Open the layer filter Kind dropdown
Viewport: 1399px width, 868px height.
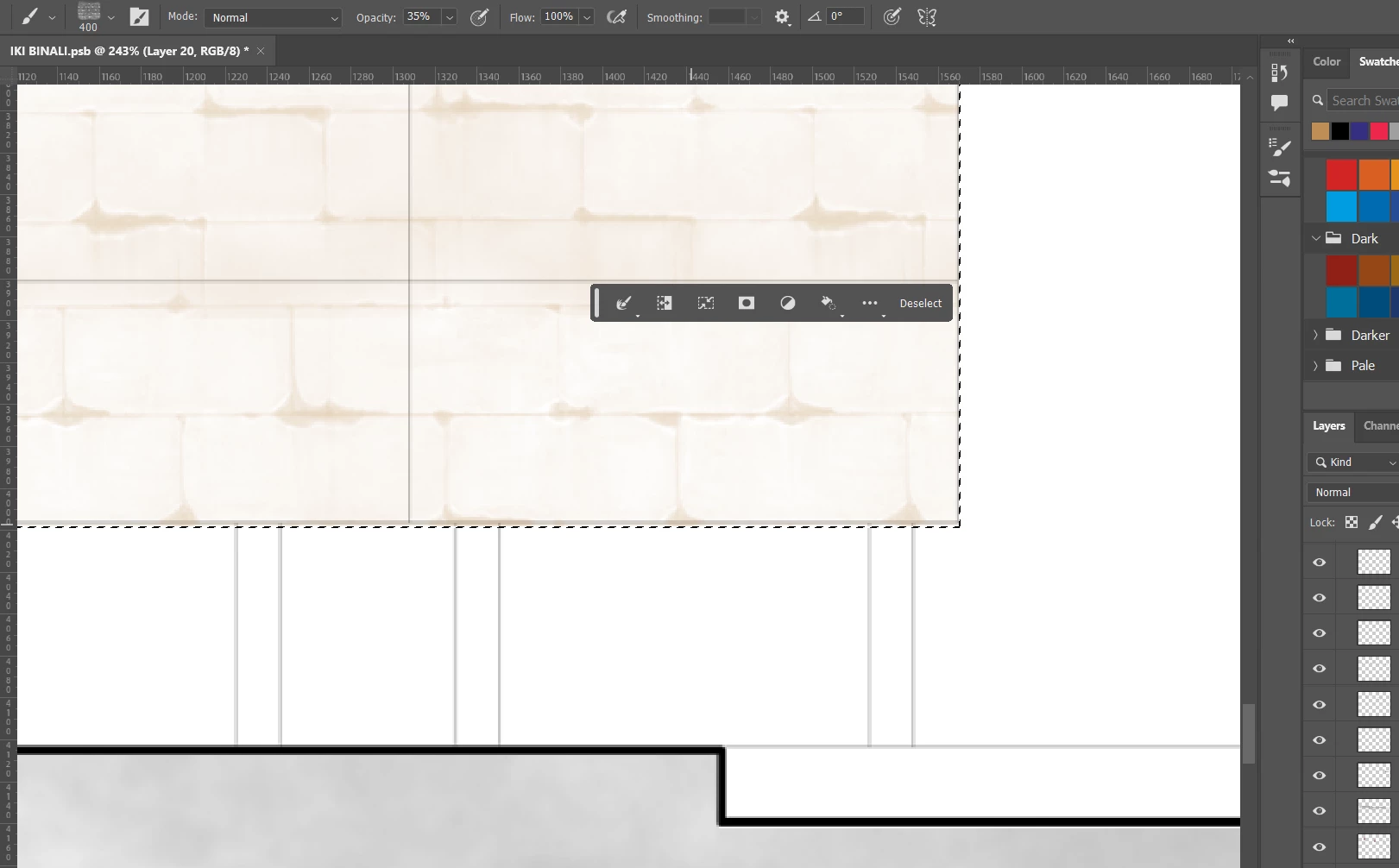(1353, 462)
